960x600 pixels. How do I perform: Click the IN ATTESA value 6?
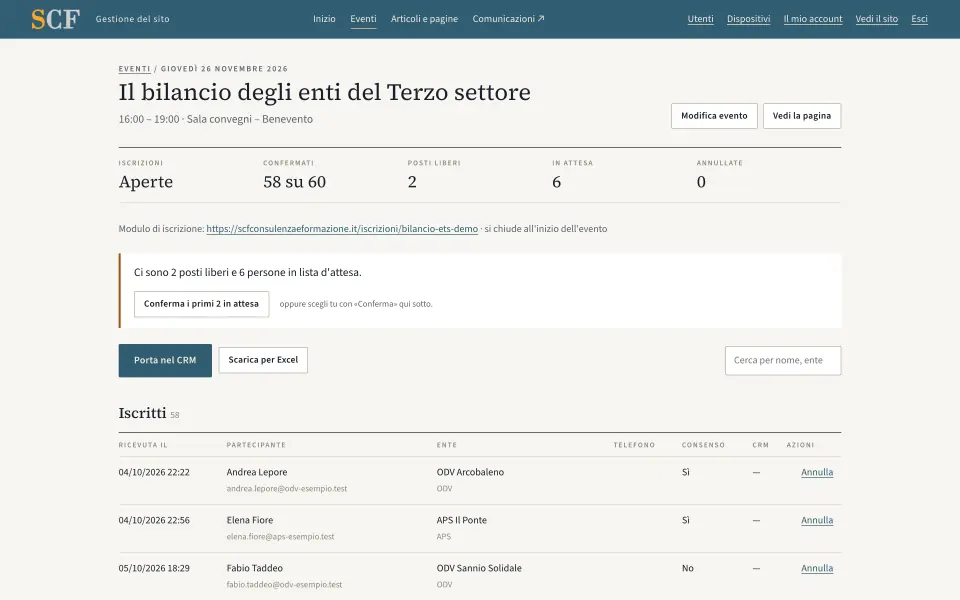[x=557, y=182]
